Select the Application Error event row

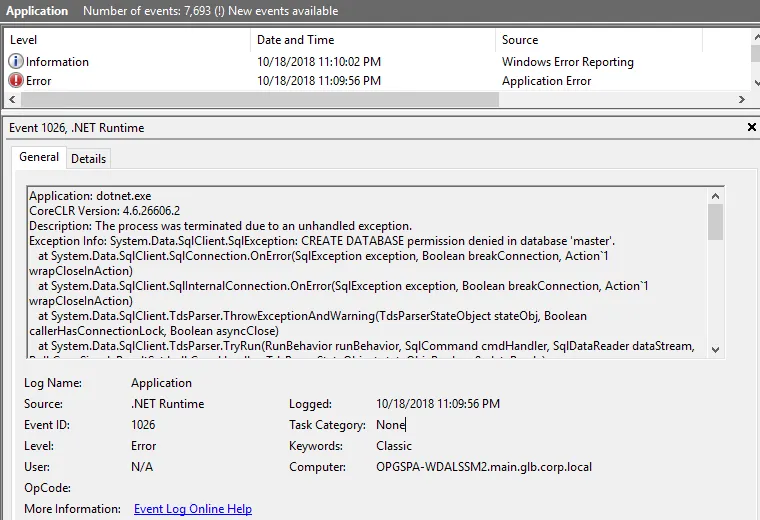pyautogui.click(x=378, y=80)
